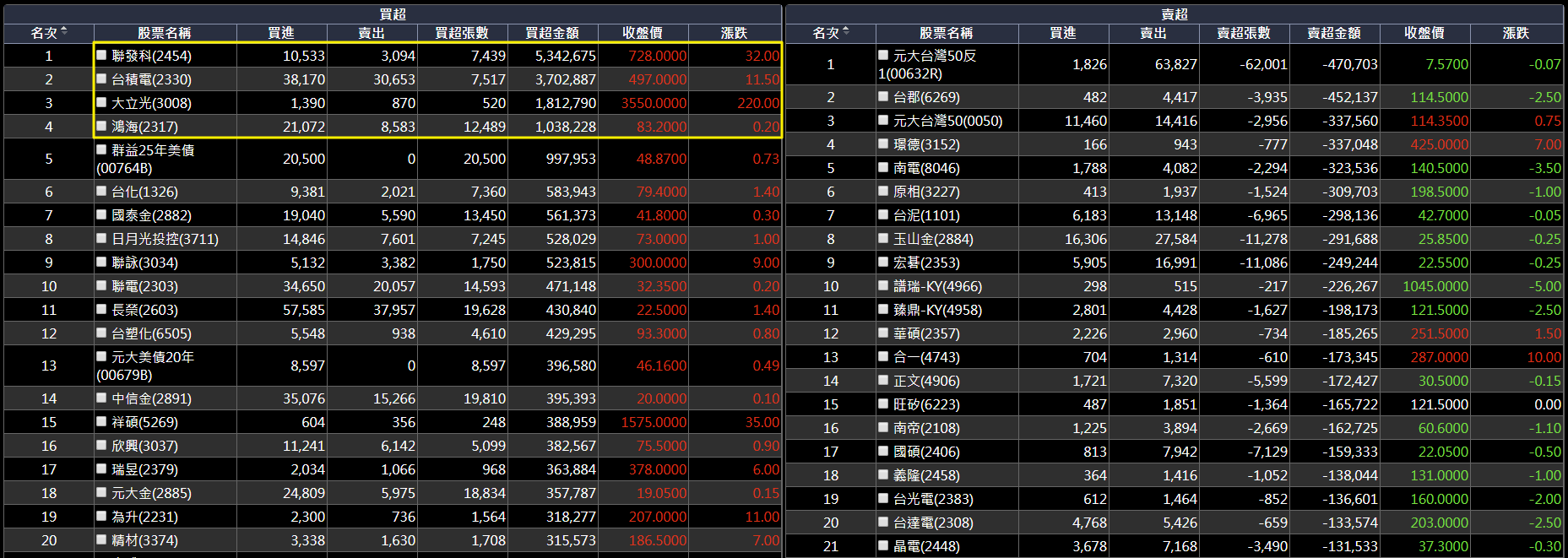Tick the checkbox for 聯發科(2454)
This screenshot has width=1568, height=558.
tap(101, 55)
